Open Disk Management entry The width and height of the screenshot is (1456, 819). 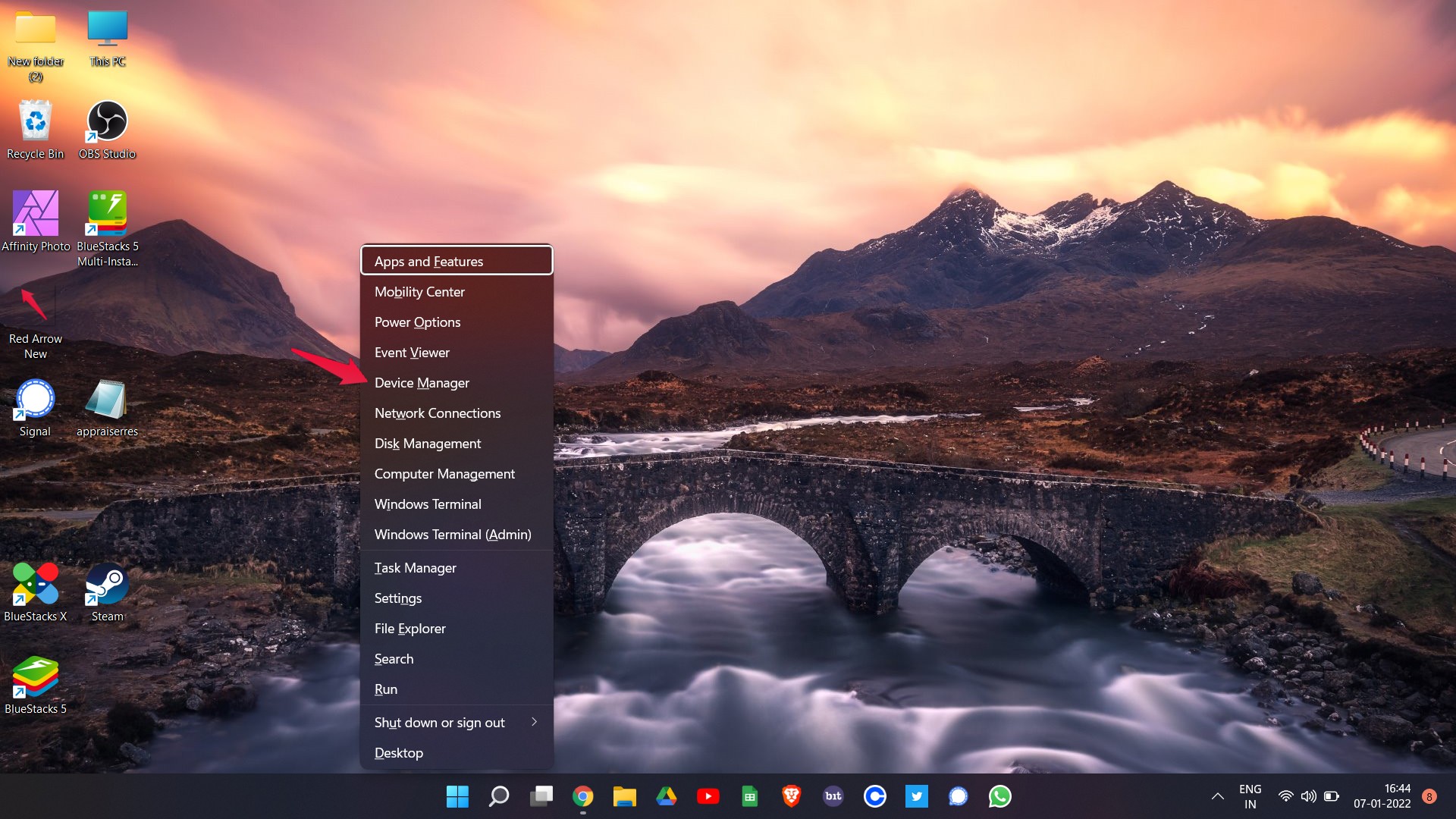(427, 444)
